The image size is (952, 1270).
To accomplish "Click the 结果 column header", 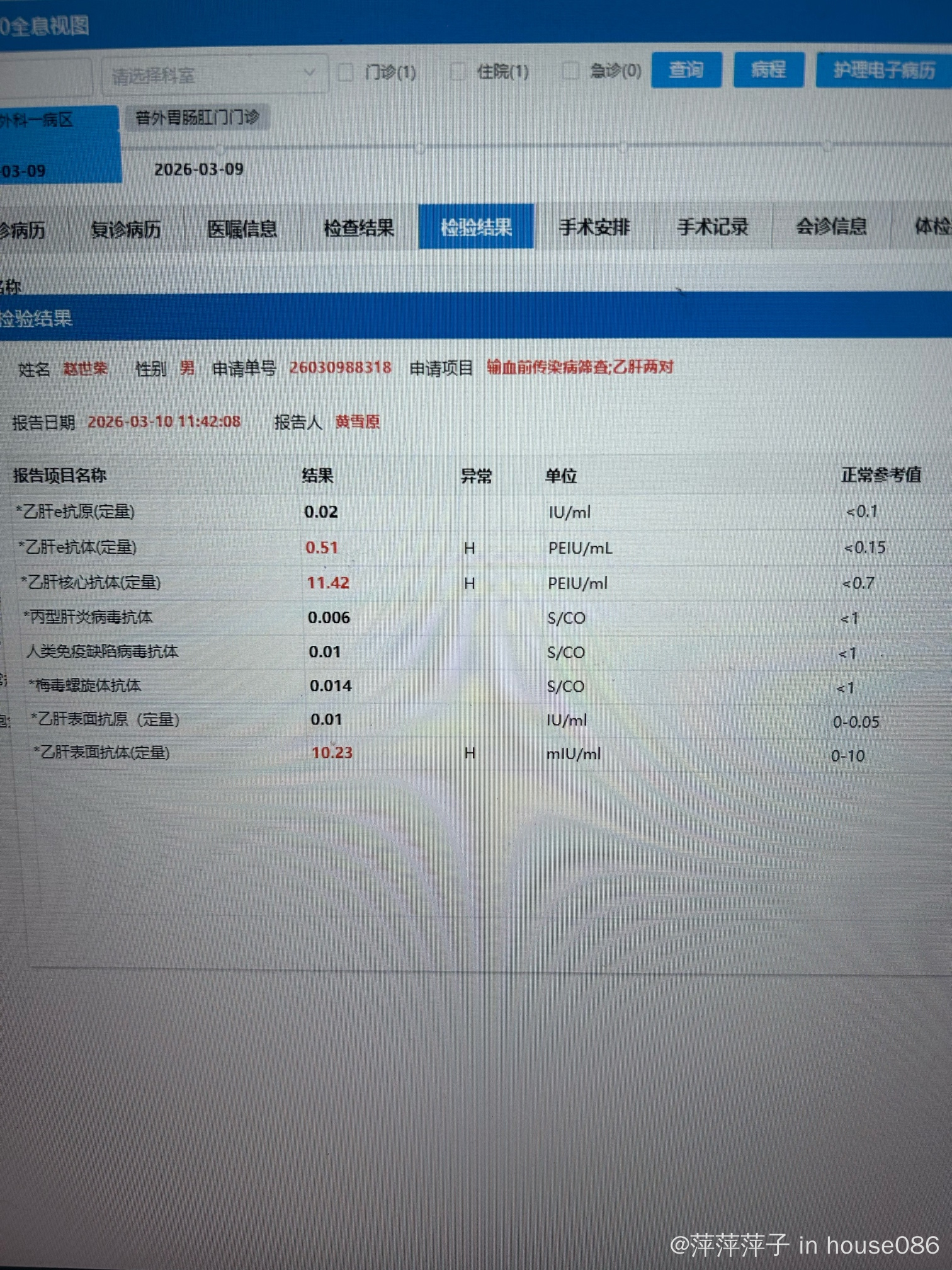I will 317,476.
